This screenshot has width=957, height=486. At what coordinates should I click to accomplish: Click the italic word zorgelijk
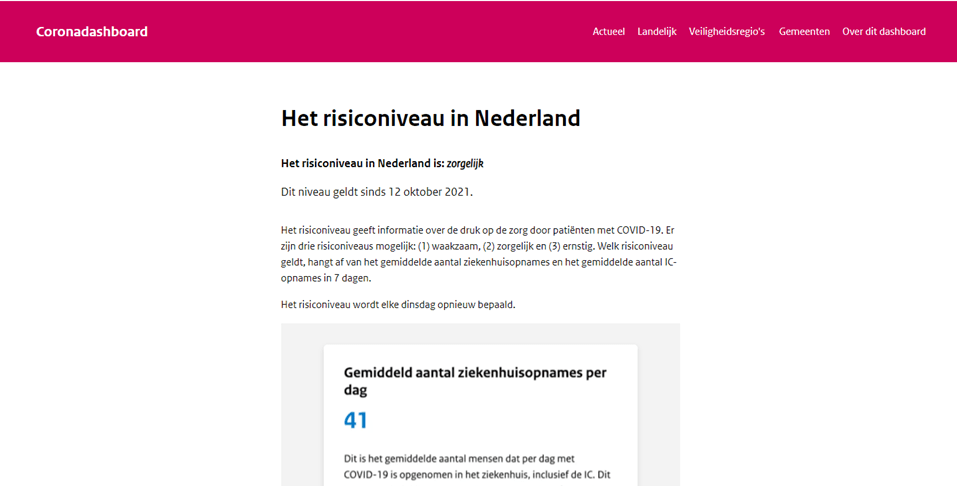pos(465,163)
